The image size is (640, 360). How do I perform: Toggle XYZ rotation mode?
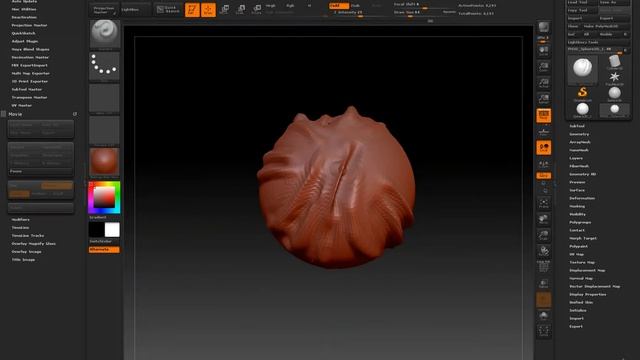(x=543, y=176)
